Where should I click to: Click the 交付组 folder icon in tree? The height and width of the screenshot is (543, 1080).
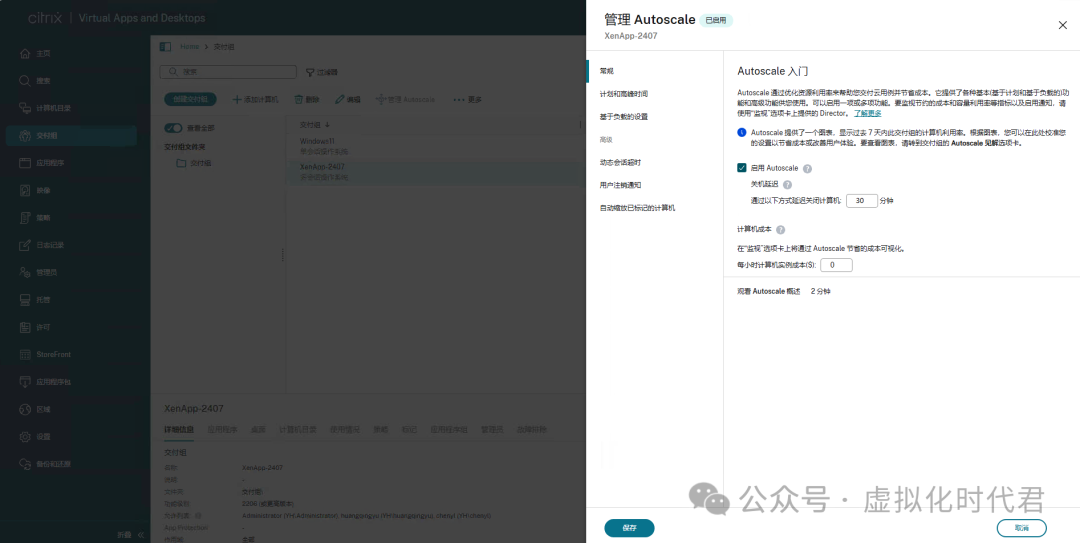181,163
